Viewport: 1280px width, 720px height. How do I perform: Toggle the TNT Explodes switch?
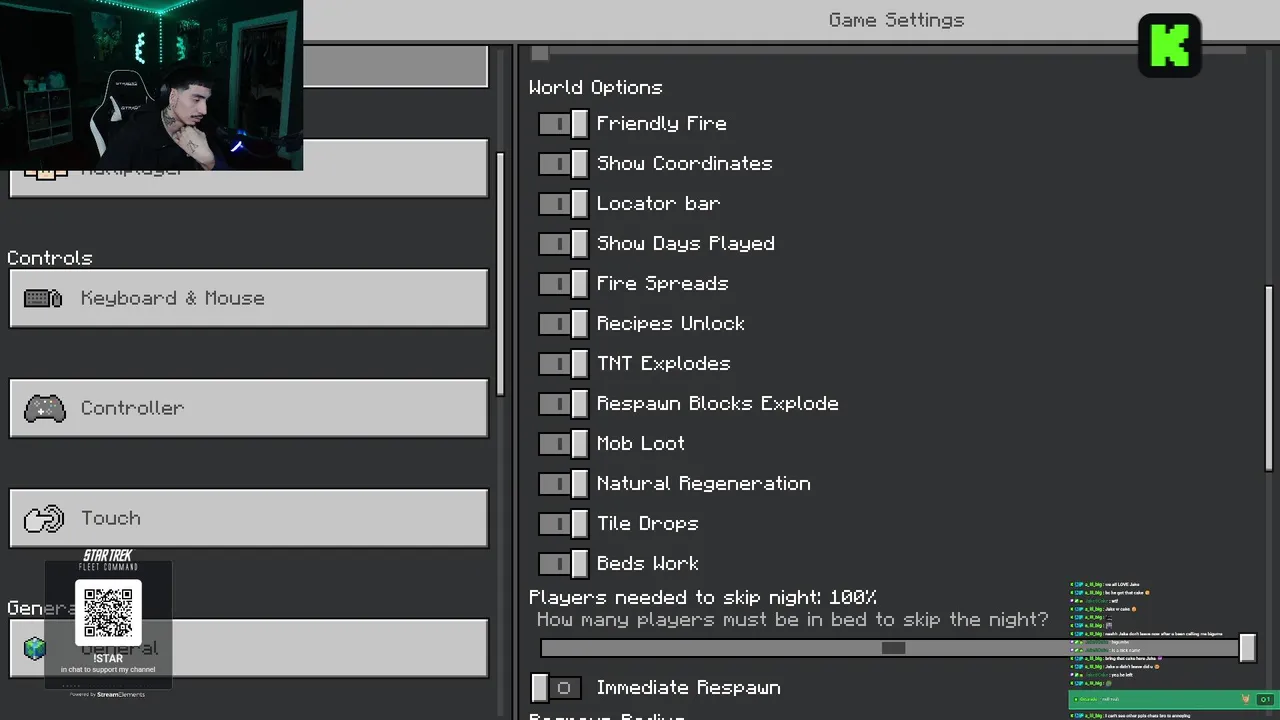[x=563, y=364]
